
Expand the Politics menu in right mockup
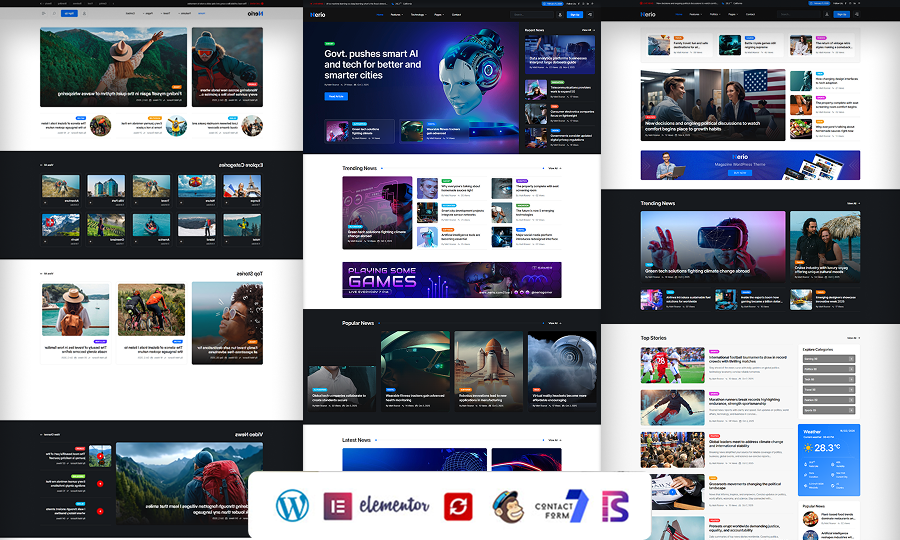click(715, 14)
